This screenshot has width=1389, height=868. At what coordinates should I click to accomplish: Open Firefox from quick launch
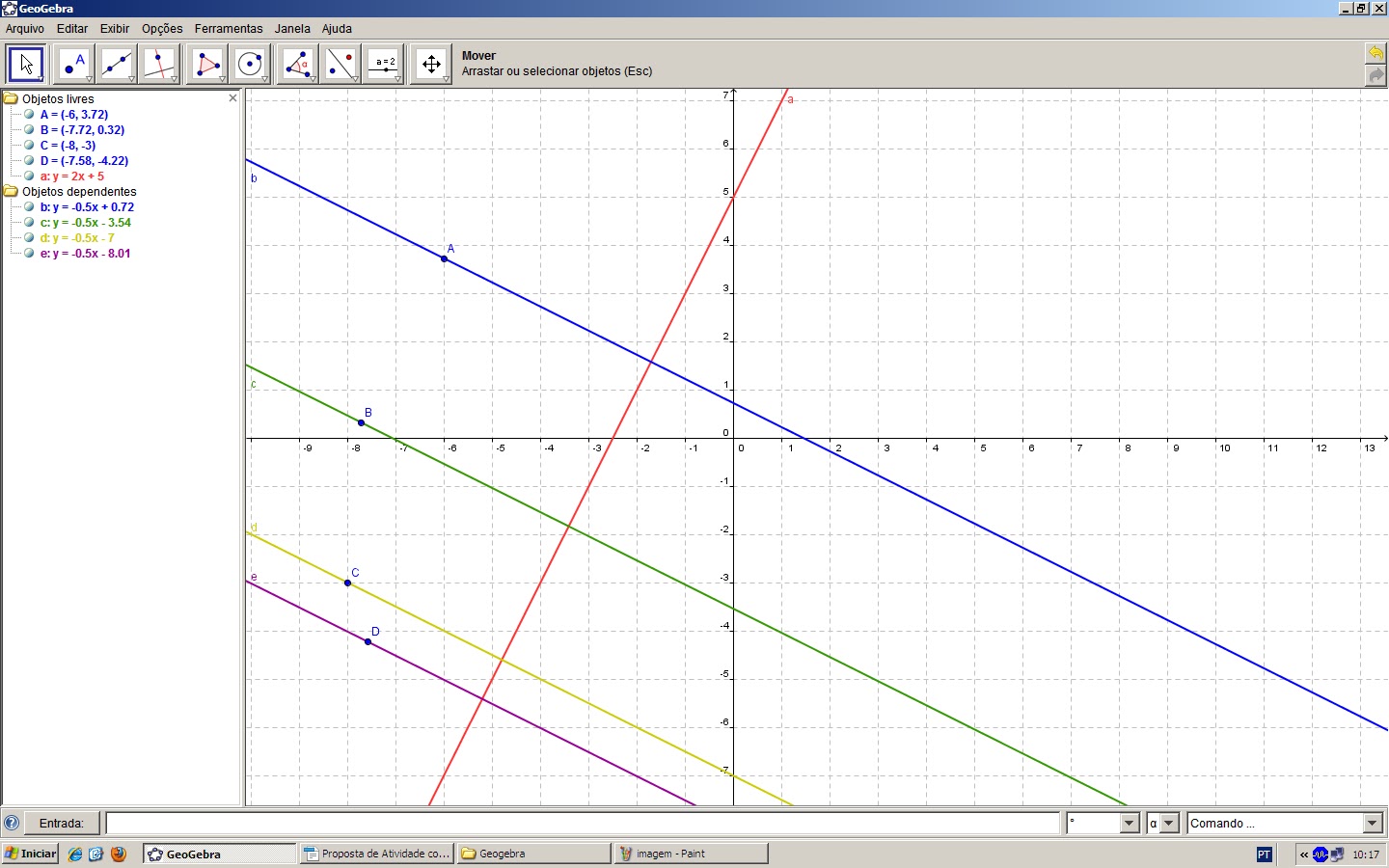click(119, 854)
